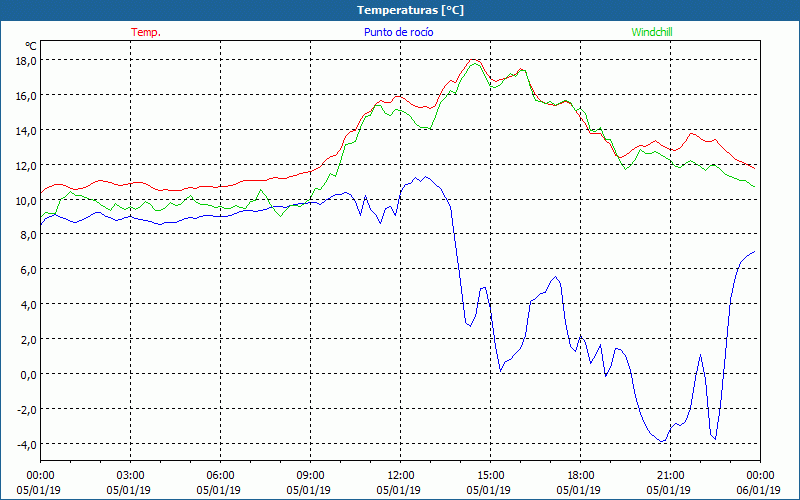Click the negative '-2,0' y-axis value
This screenshot has width=800, height=500.
click(27, 409)
